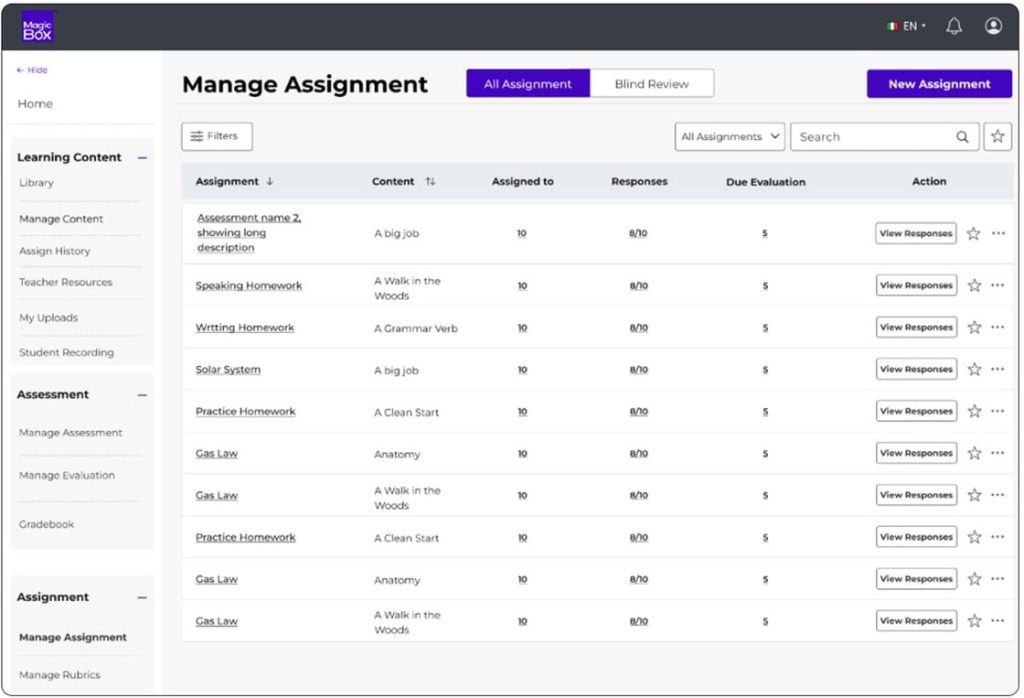Viewport: 1024px width, 698px height.
Task: Open the user profile icon
Action: click(x=993, y=27)
